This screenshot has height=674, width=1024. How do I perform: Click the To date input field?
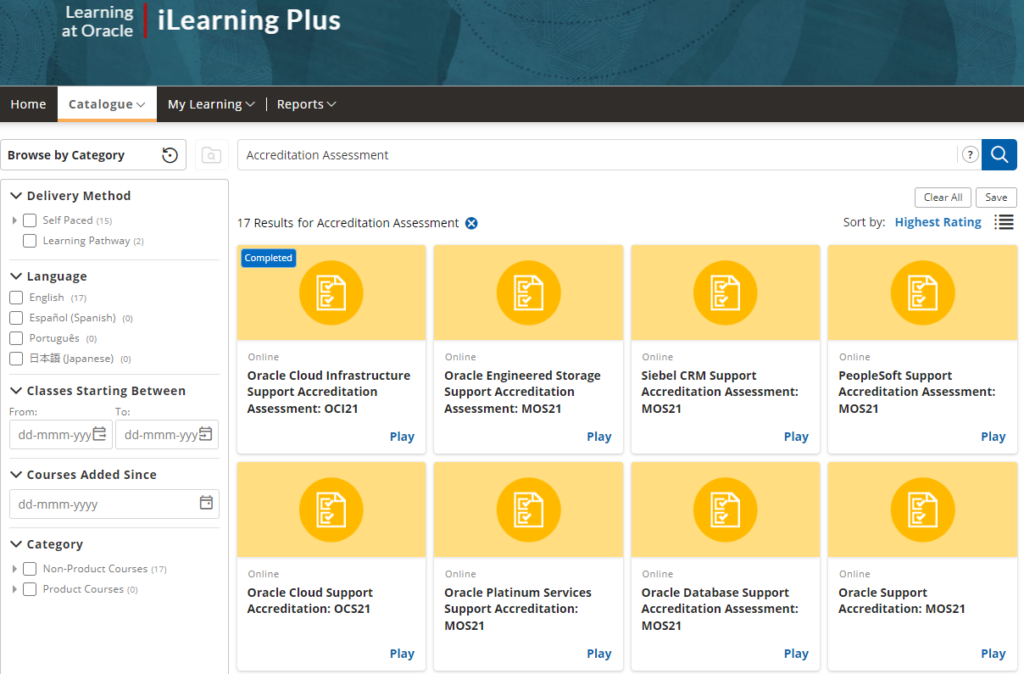167,434
